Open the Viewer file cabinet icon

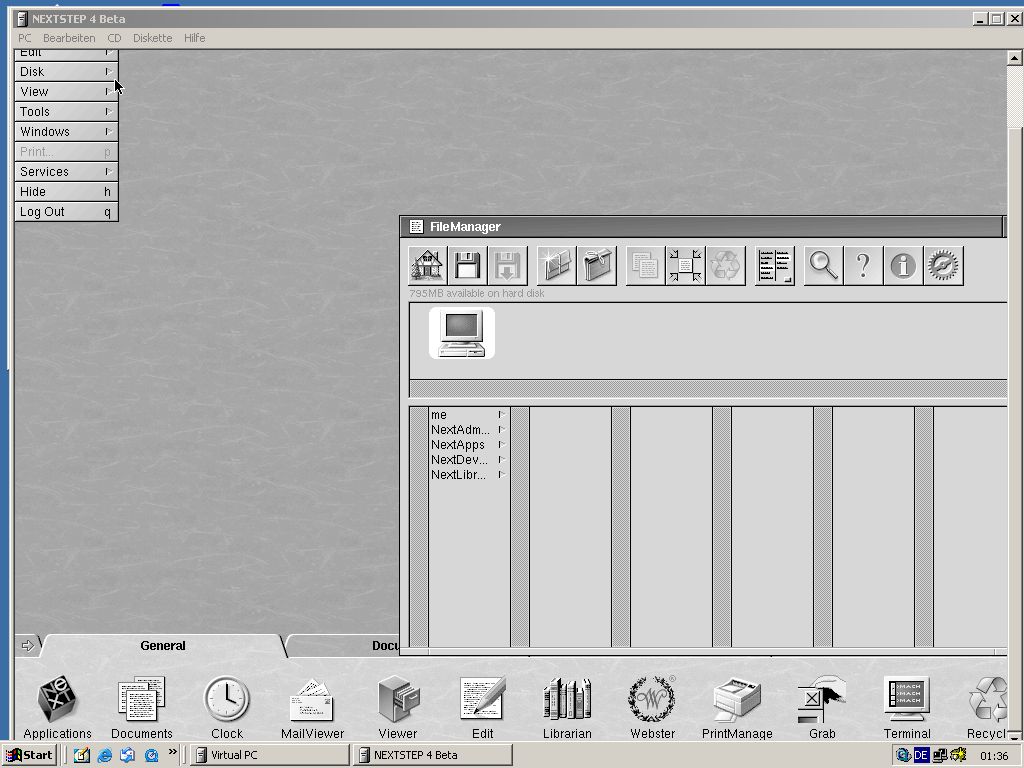[x=397, y=707]
